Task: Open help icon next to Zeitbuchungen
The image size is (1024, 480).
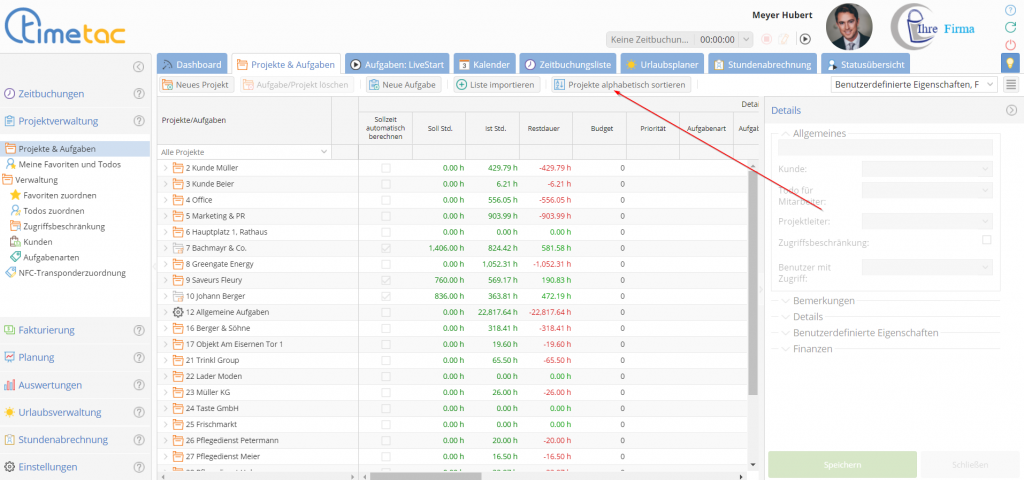Action: 140,94
